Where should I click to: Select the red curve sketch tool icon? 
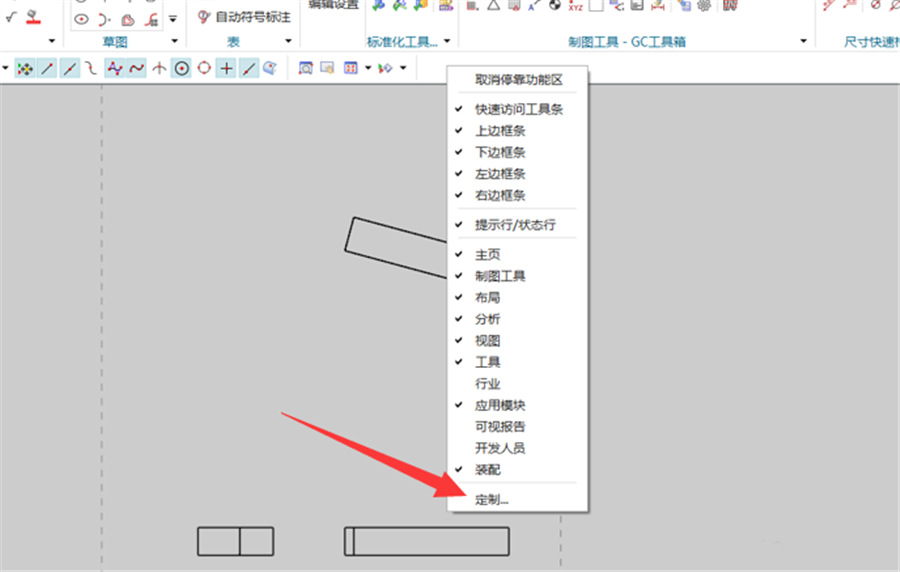pyautogui.click(x=151, y=20)
